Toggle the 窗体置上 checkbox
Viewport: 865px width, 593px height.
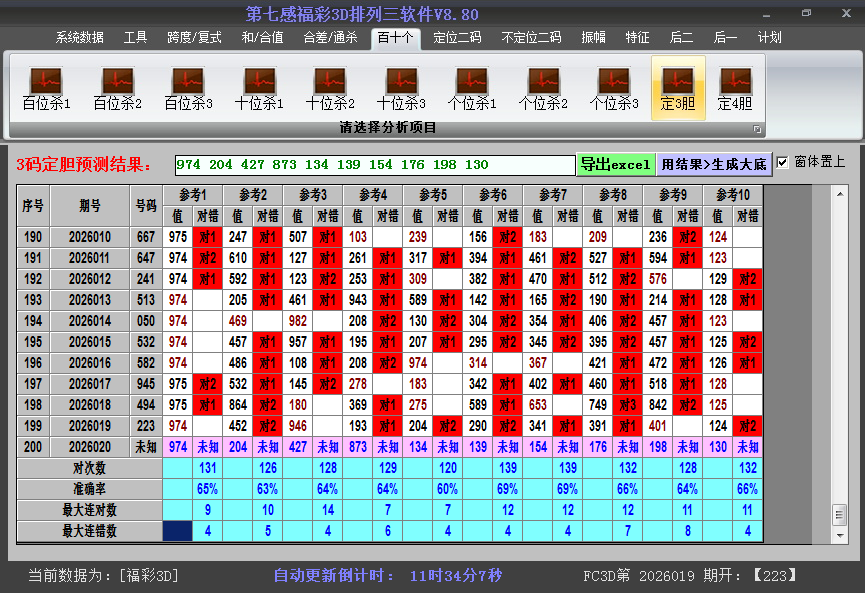(783, 162)
